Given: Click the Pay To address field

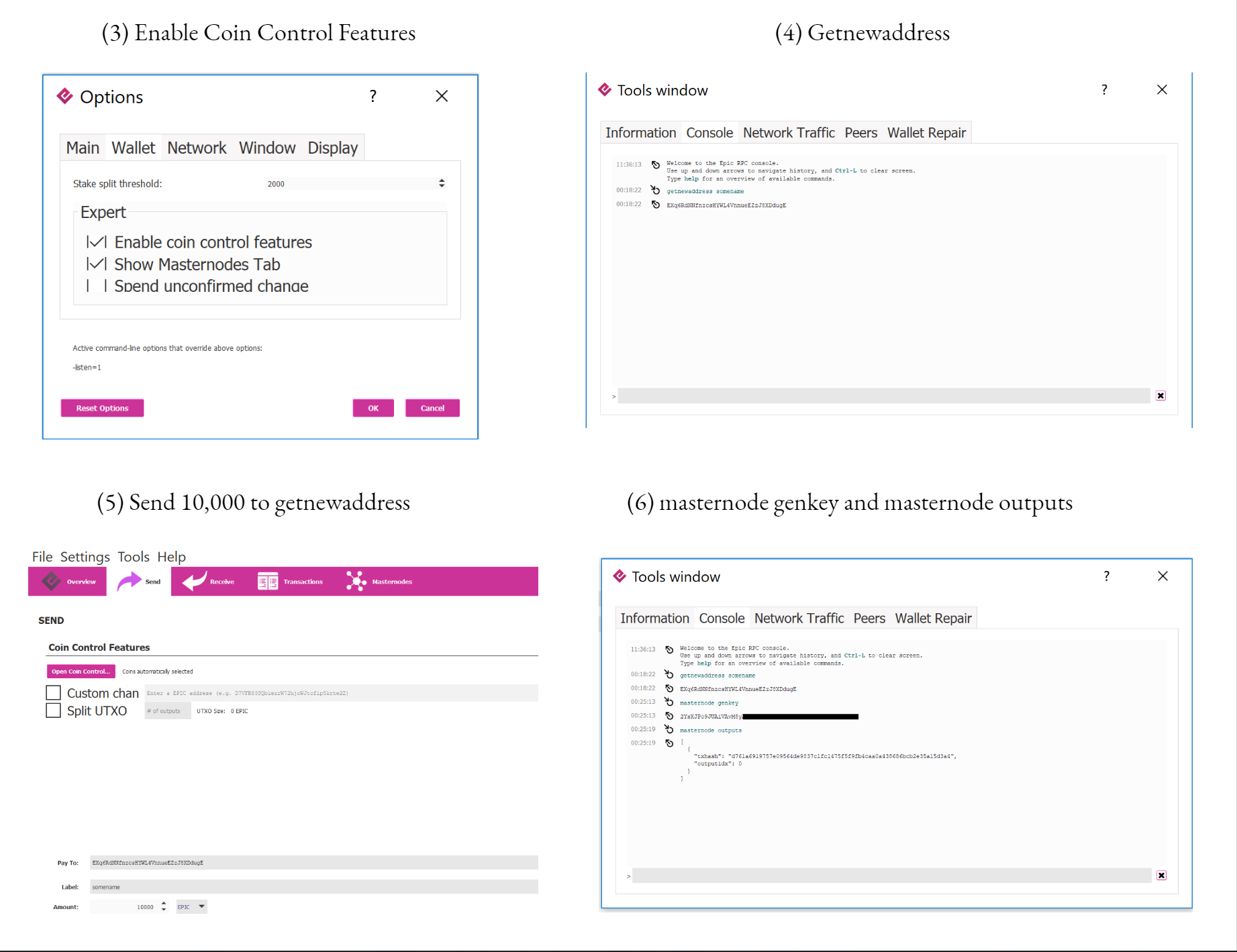Looking at the screenshot, I should [314, 863].
